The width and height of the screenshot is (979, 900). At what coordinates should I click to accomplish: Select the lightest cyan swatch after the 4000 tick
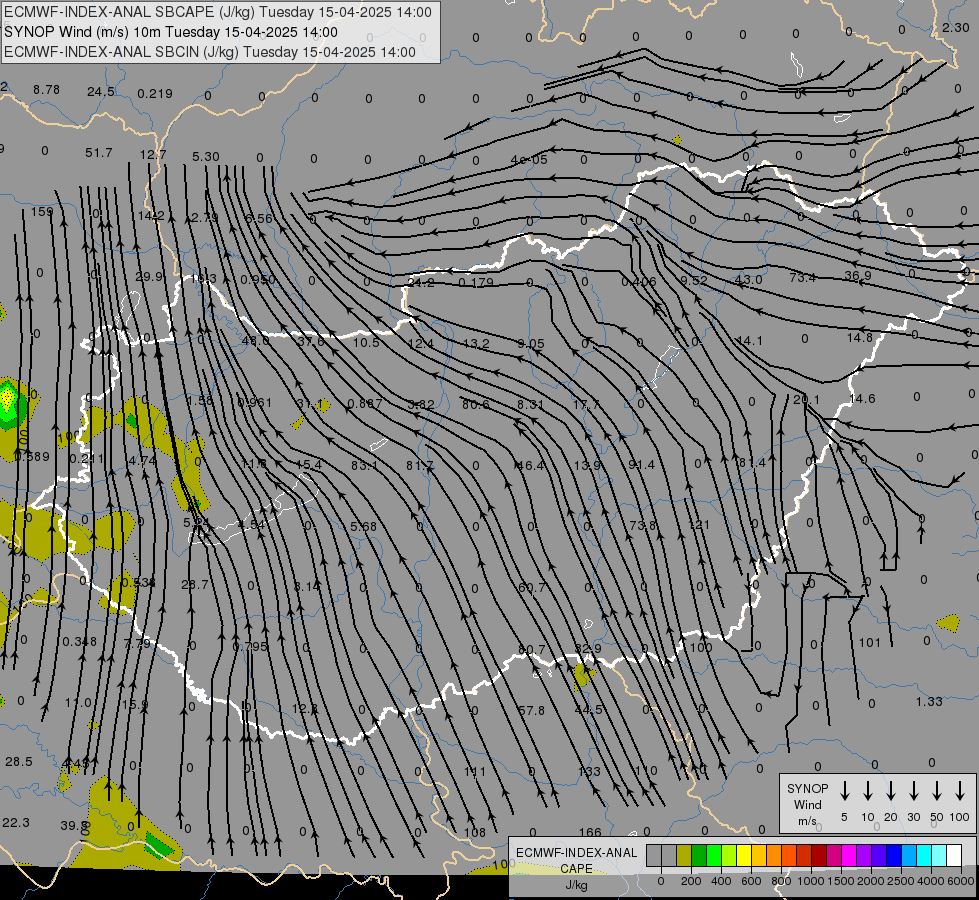939,855
